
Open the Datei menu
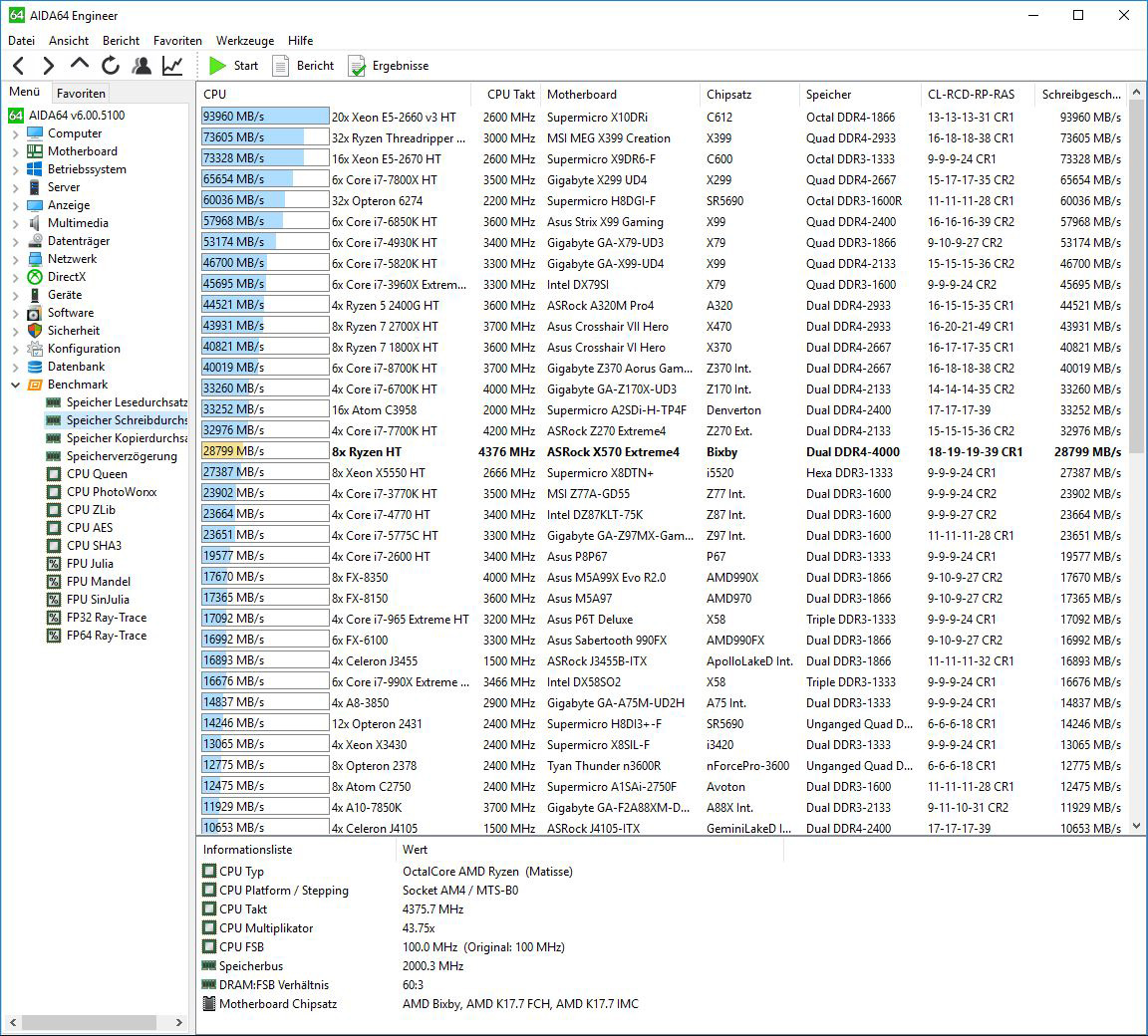[x=21, y=41]
